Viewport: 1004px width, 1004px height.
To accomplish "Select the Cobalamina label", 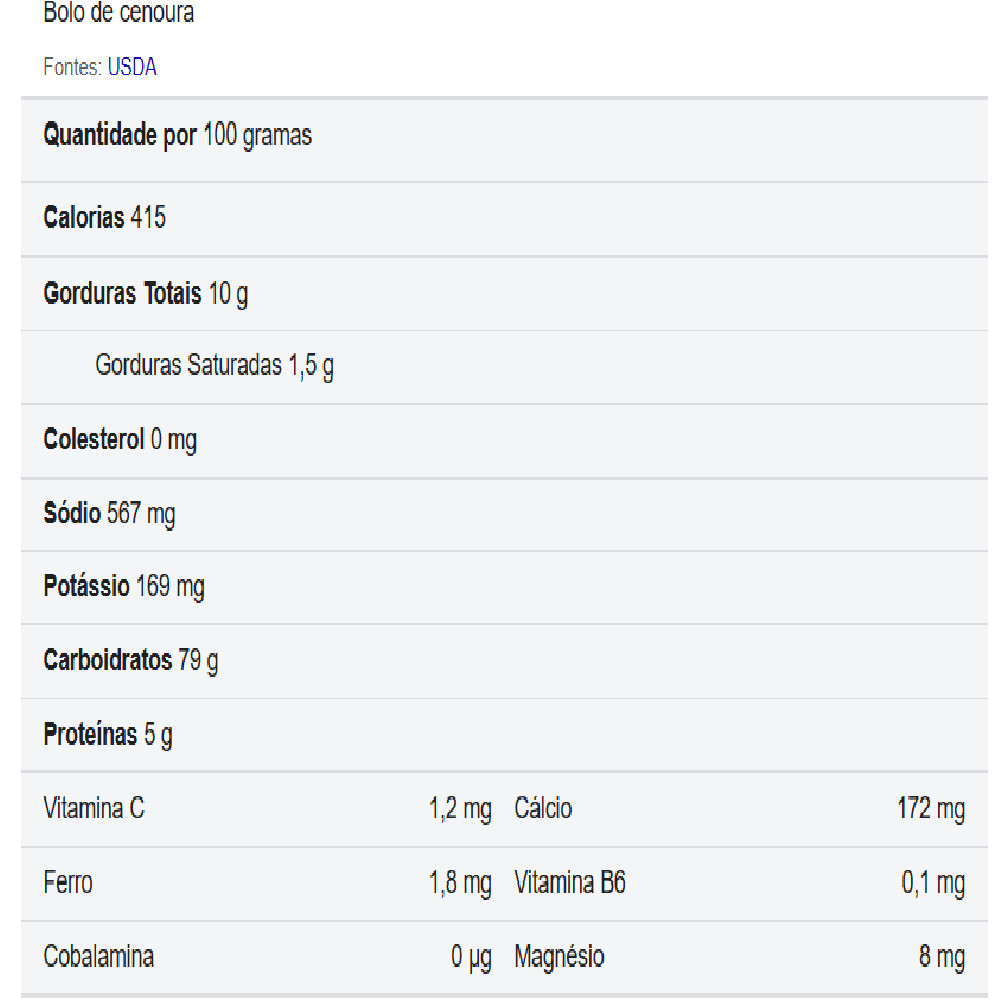I will [x=99, y=957].
